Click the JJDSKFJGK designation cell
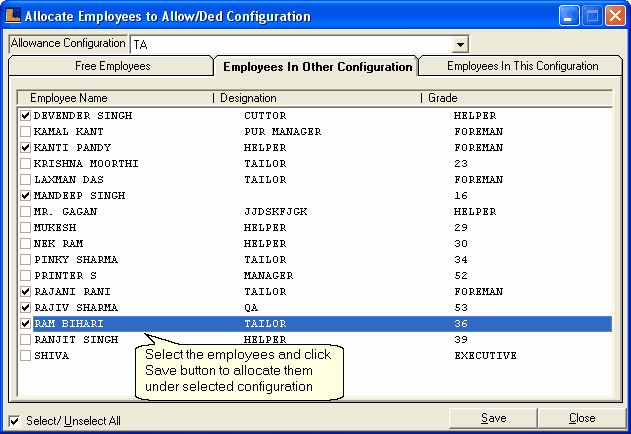The height and width of the screenshot is (434, 631). click(x=276, y=212)
